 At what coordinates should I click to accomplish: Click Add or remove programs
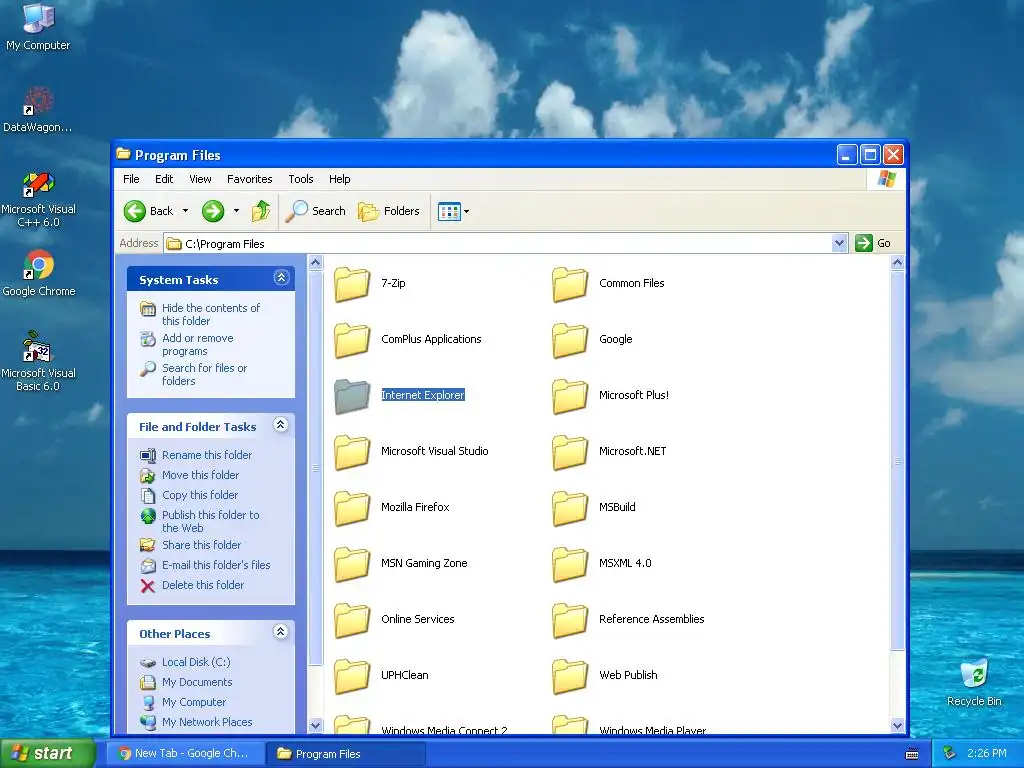coord(197,344)
